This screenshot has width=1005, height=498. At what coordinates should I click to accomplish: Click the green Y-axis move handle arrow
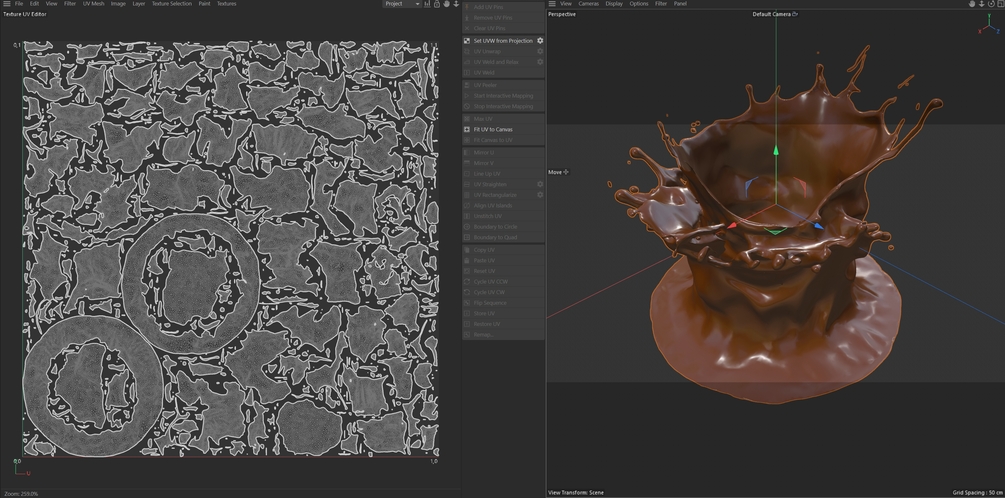point(775,152)
